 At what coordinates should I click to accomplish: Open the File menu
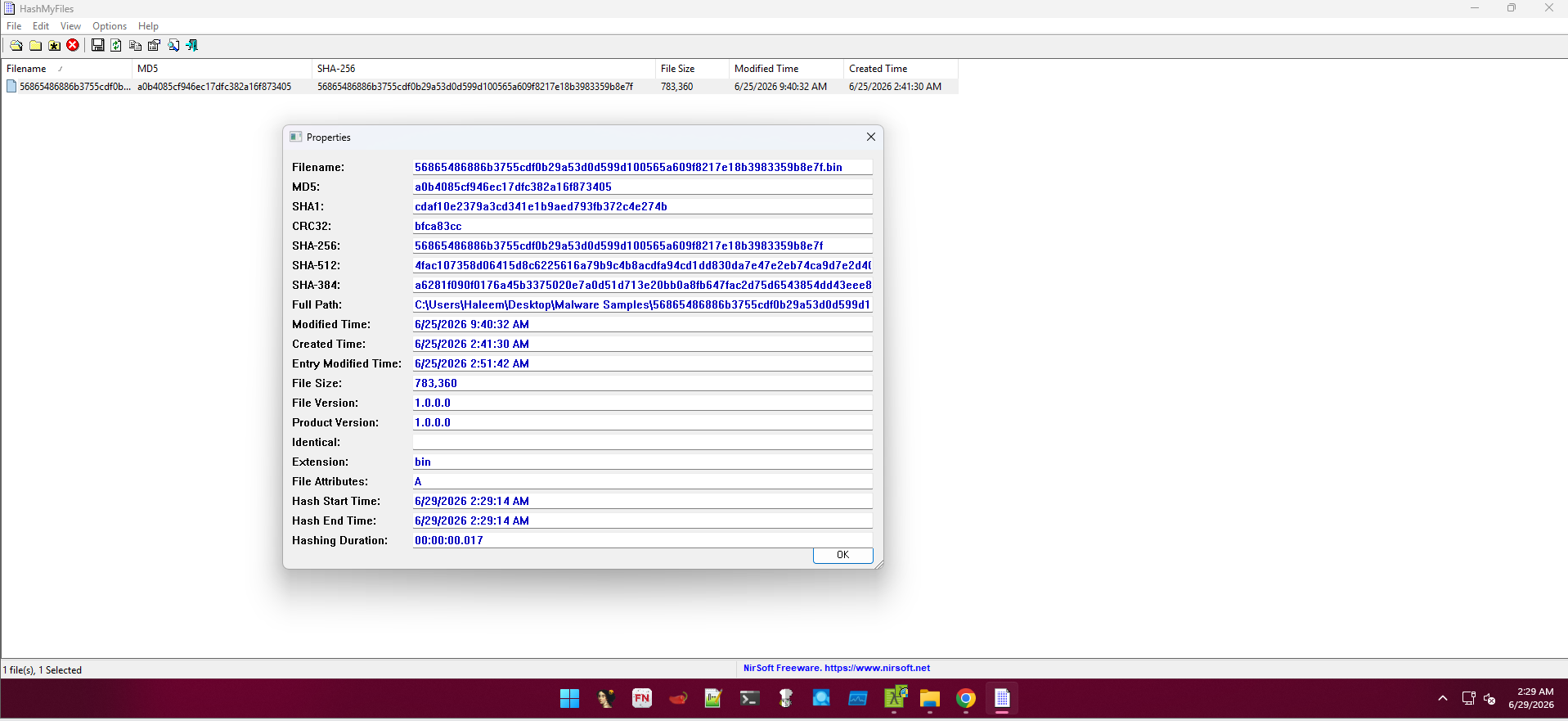pos(14,26)
